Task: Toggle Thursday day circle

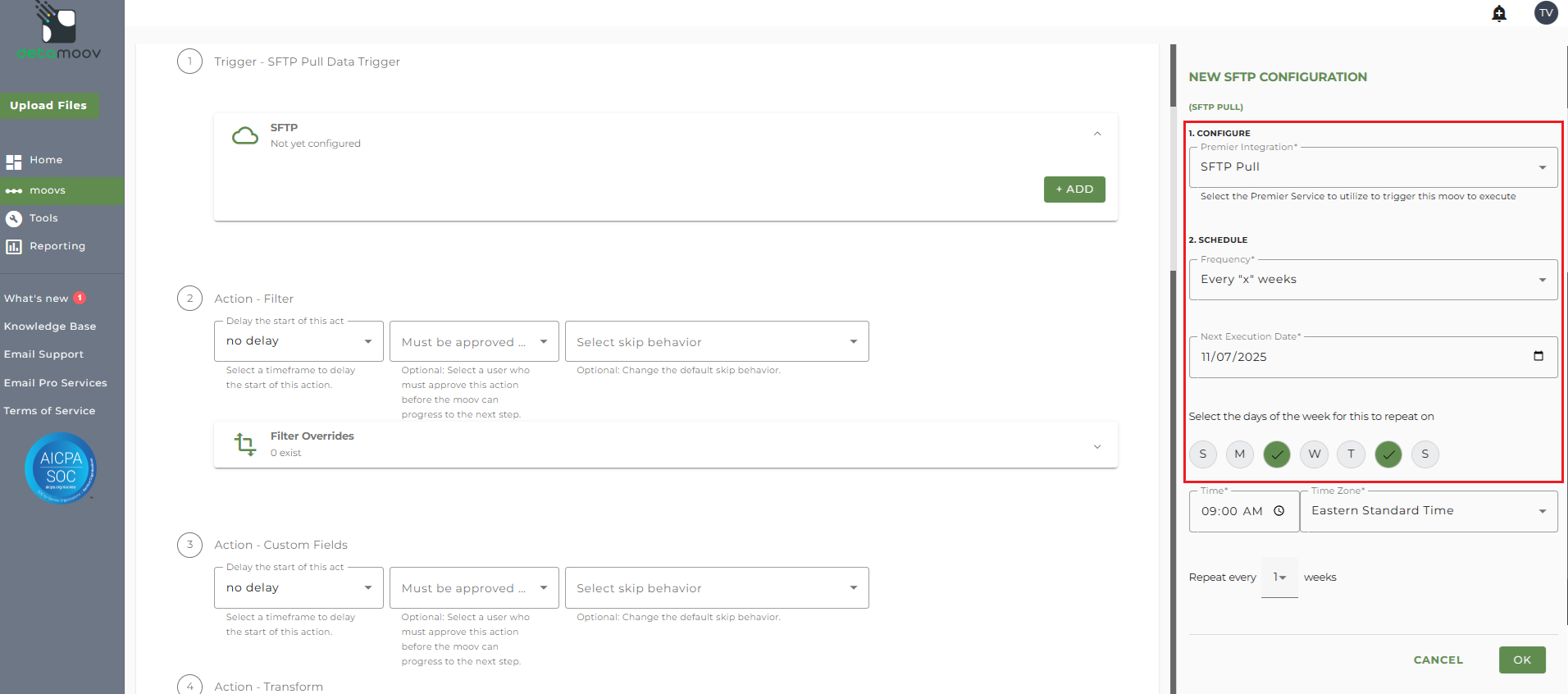Action: tap(1351, 454)
